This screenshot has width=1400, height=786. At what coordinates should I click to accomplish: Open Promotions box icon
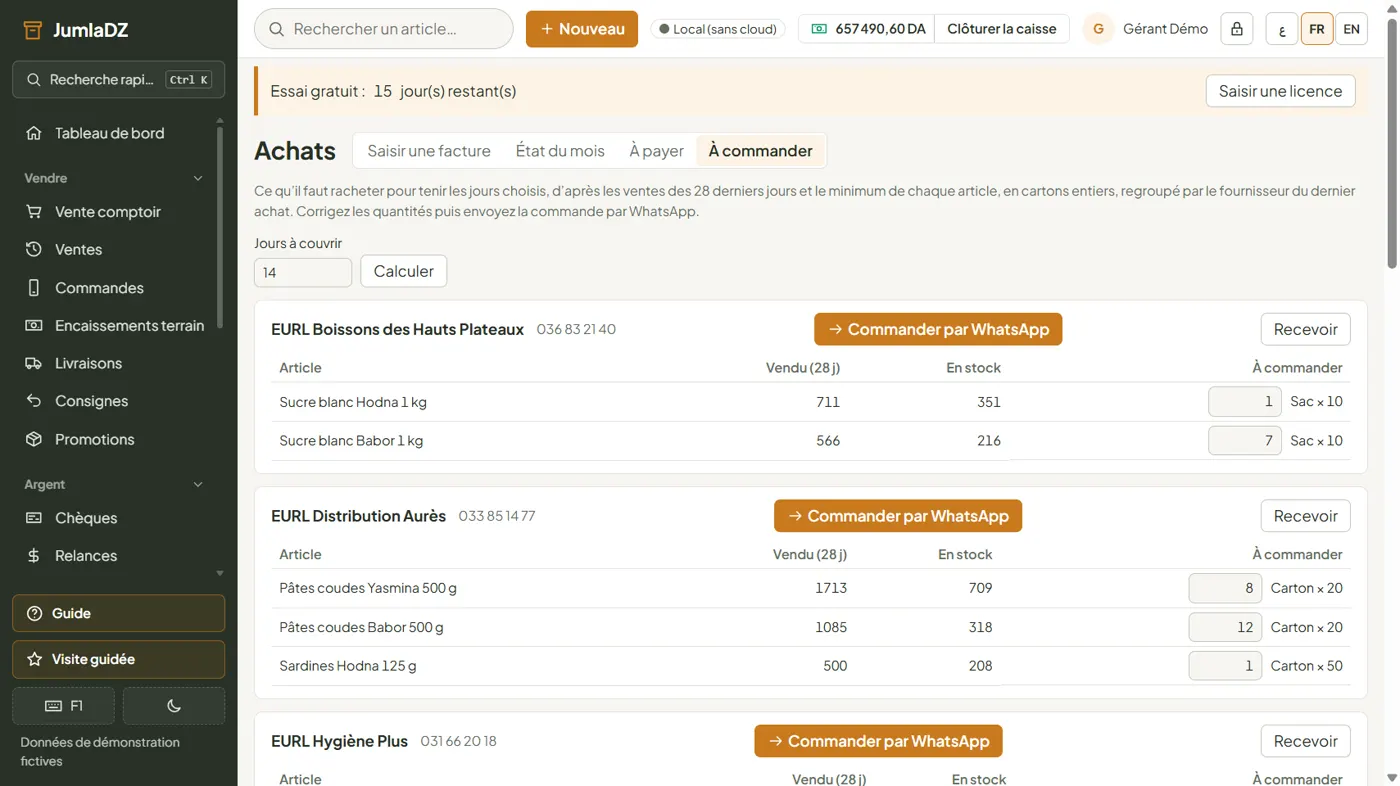point(34,439)
